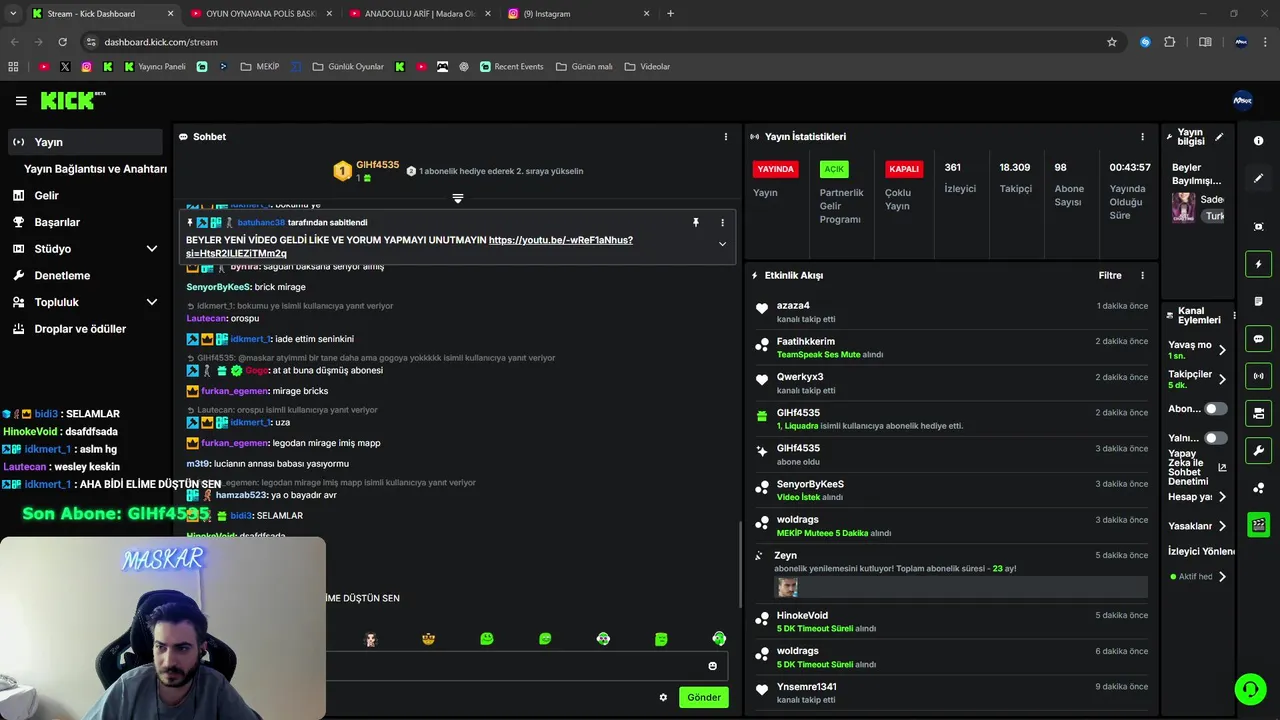Open Yasaklanmış options arrow

click(x=1222, y=526)
